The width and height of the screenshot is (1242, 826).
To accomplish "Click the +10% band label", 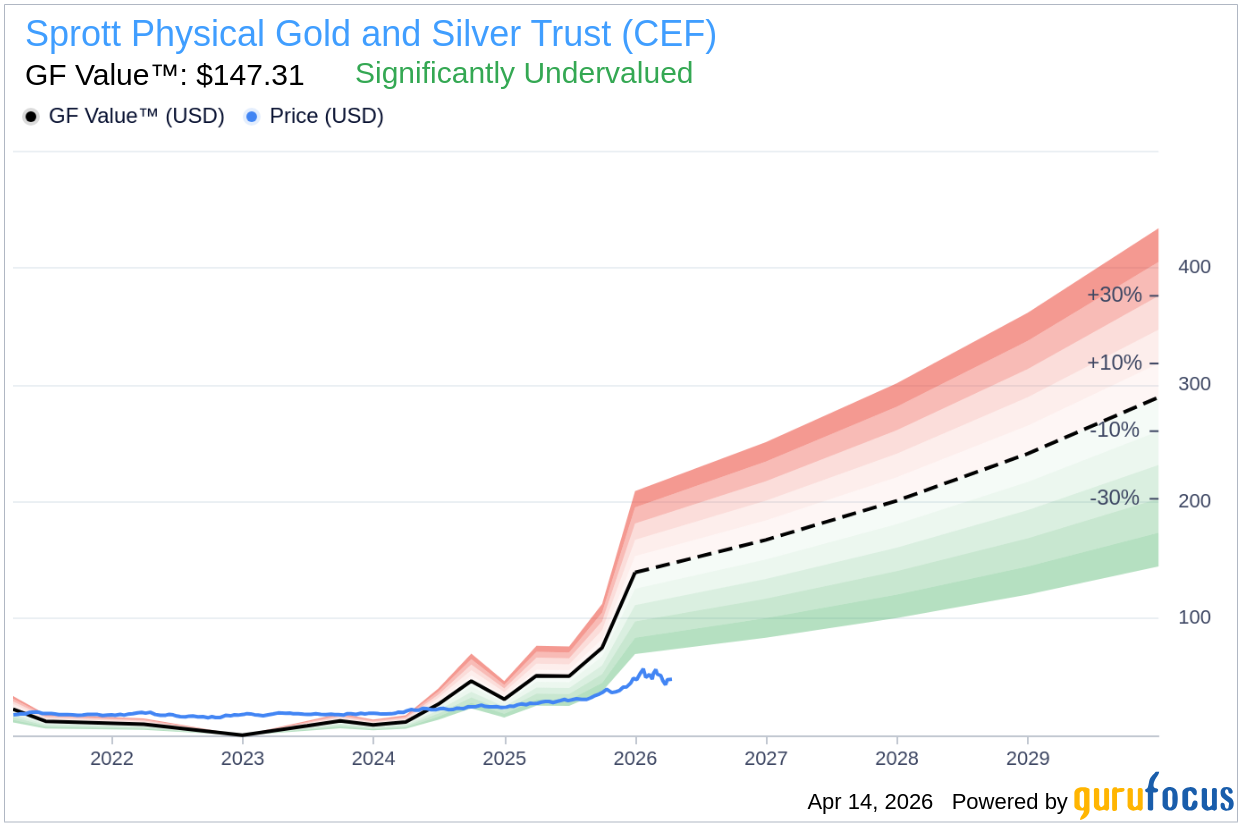I will [x=1114, y=362].
